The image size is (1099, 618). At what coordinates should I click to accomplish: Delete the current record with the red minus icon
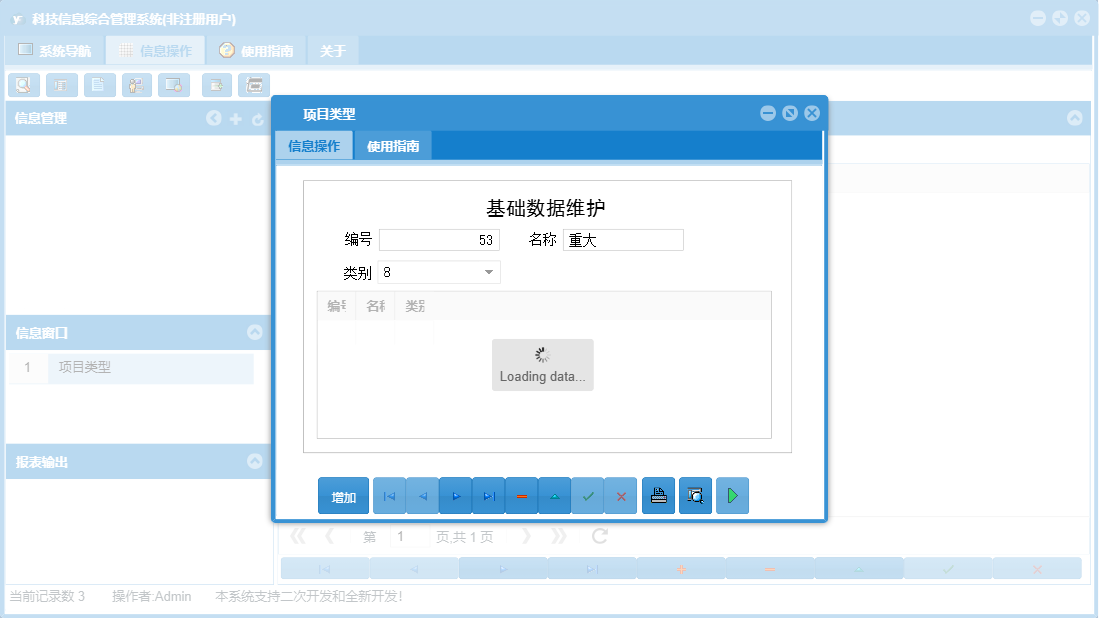[x=521, y=495]
